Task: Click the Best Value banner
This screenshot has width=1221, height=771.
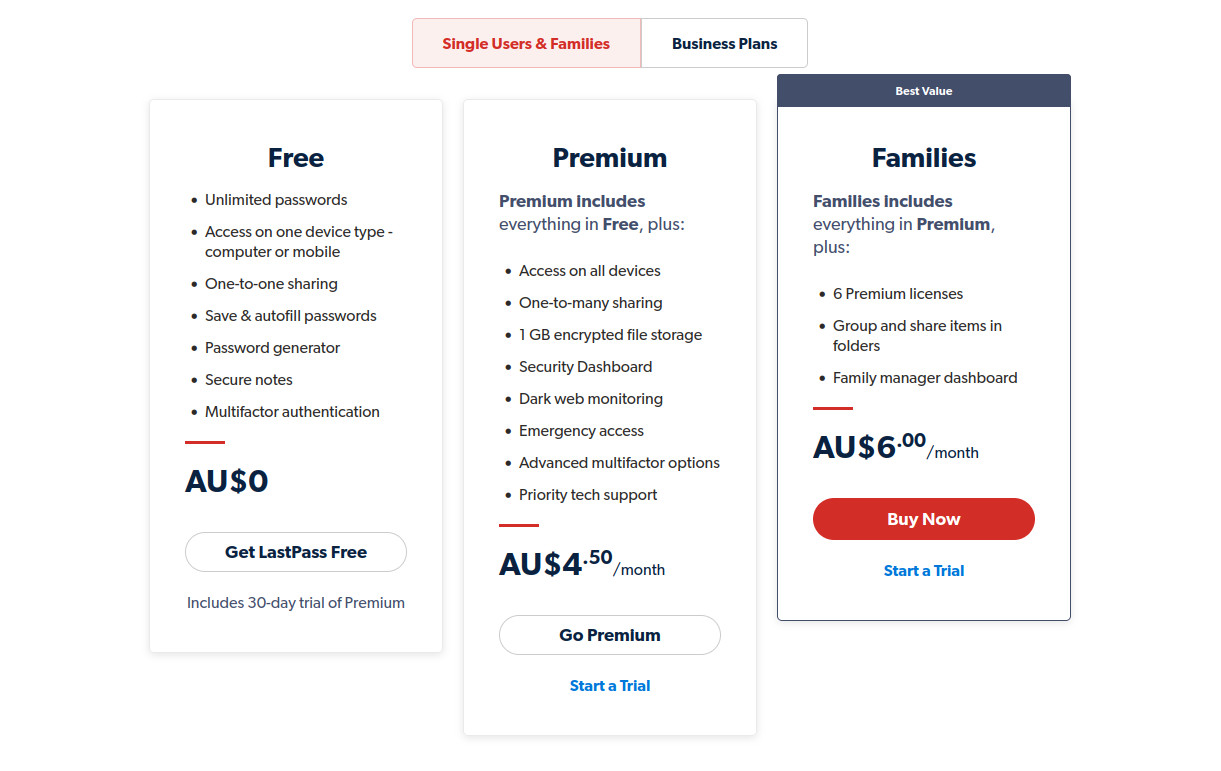Action: [924, 90]
